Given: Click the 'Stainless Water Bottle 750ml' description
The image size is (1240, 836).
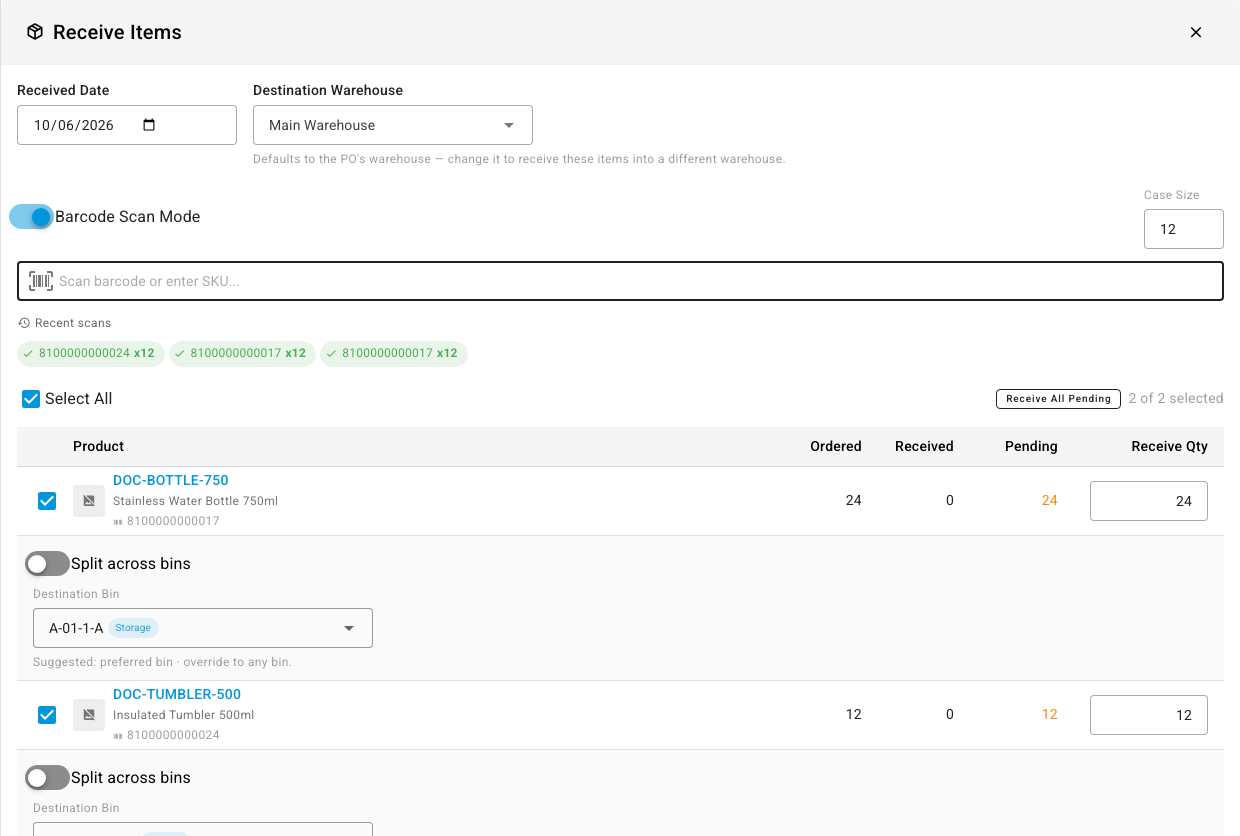Looking at the screenshot, I should (196, 500).
